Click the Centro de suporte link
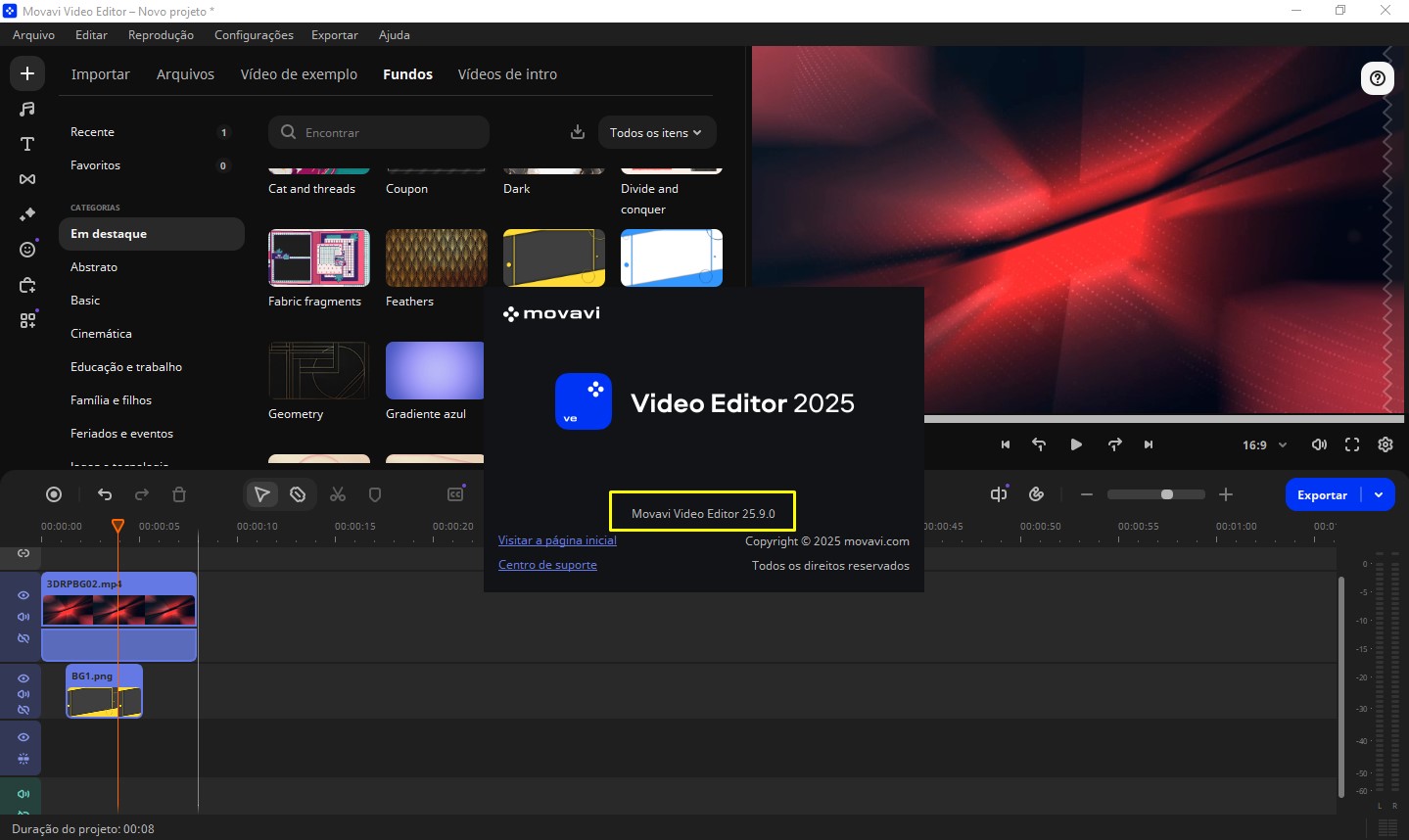Viewport: 1409px width, 840px height. (x=547, y=564)
